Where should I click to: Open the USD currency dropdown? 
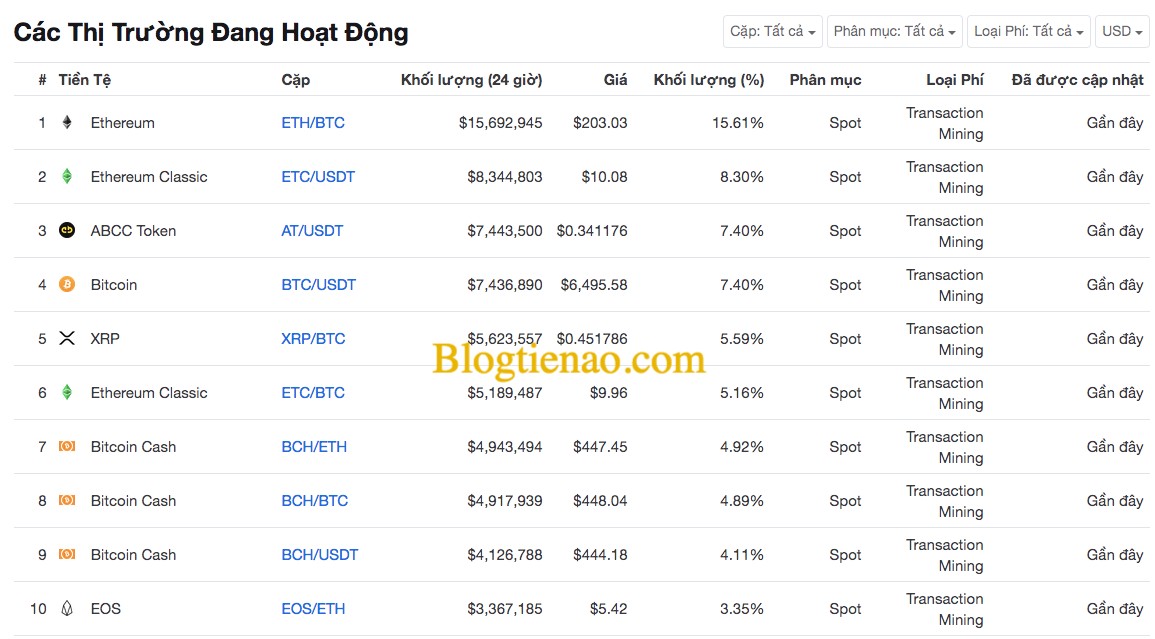[x=1122, y=32]
